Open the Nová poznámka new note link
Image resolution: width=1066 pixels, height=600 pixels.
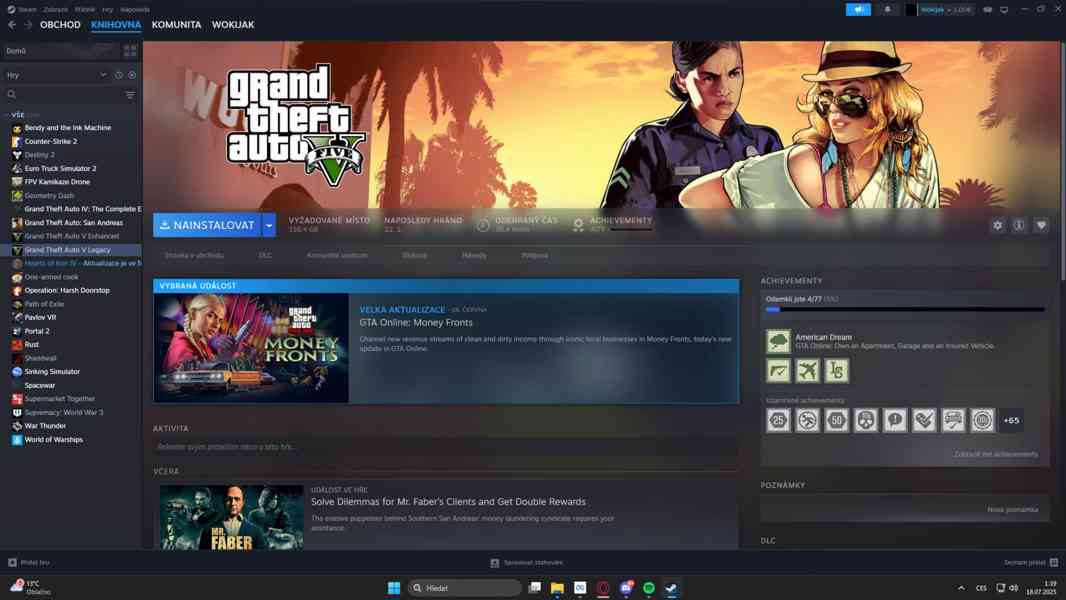tap(1012, 510)
